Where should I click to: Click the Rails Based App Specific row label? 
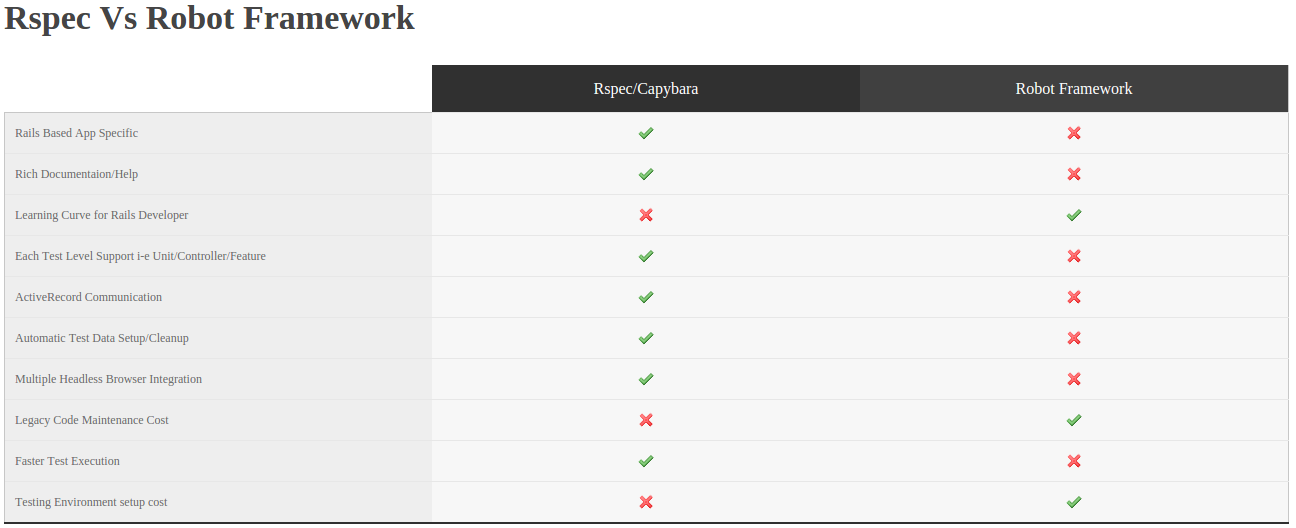pyautogui.click(x=77, y=133)
